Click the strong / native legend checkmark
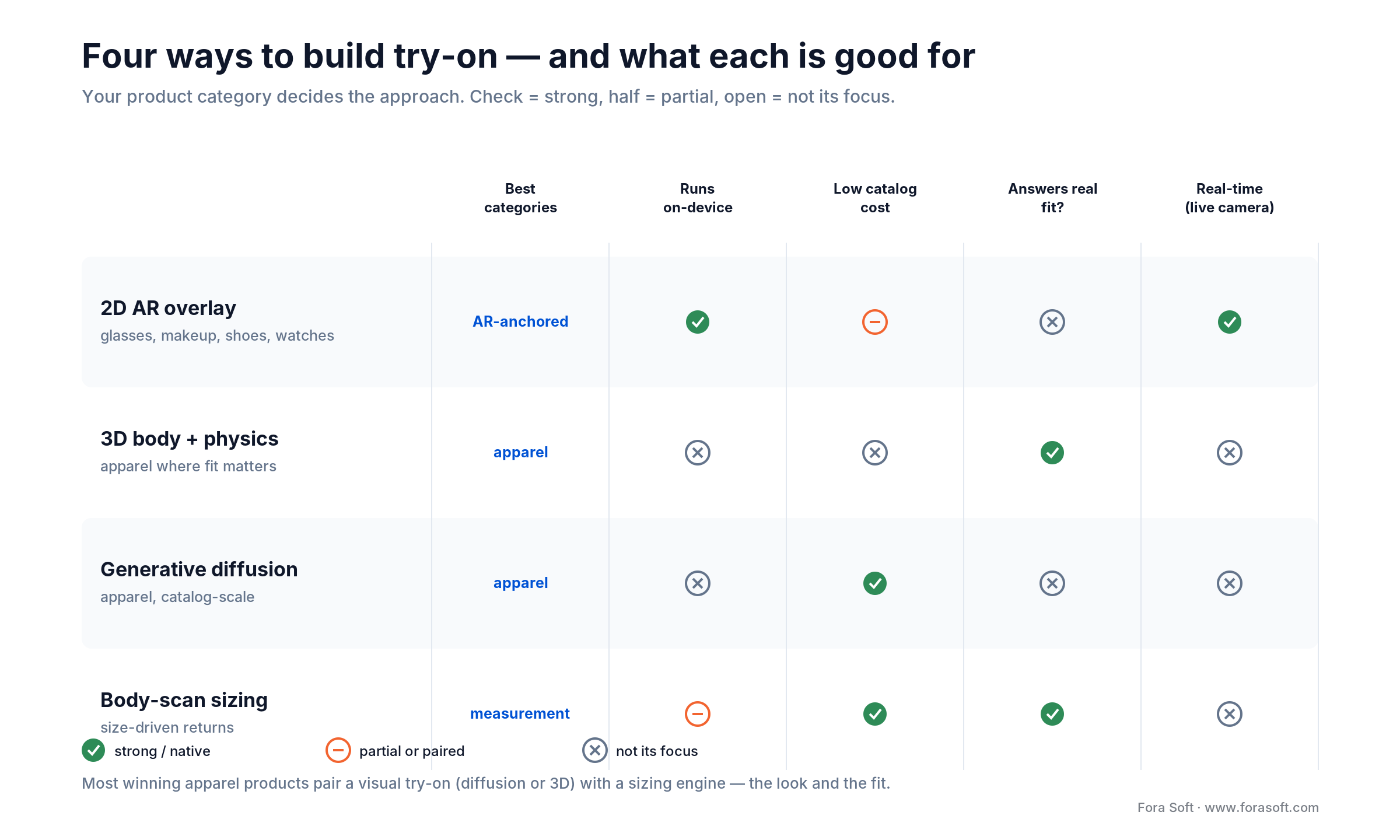1400x840 pixels. pyautogui.click(x=93, y=750)
